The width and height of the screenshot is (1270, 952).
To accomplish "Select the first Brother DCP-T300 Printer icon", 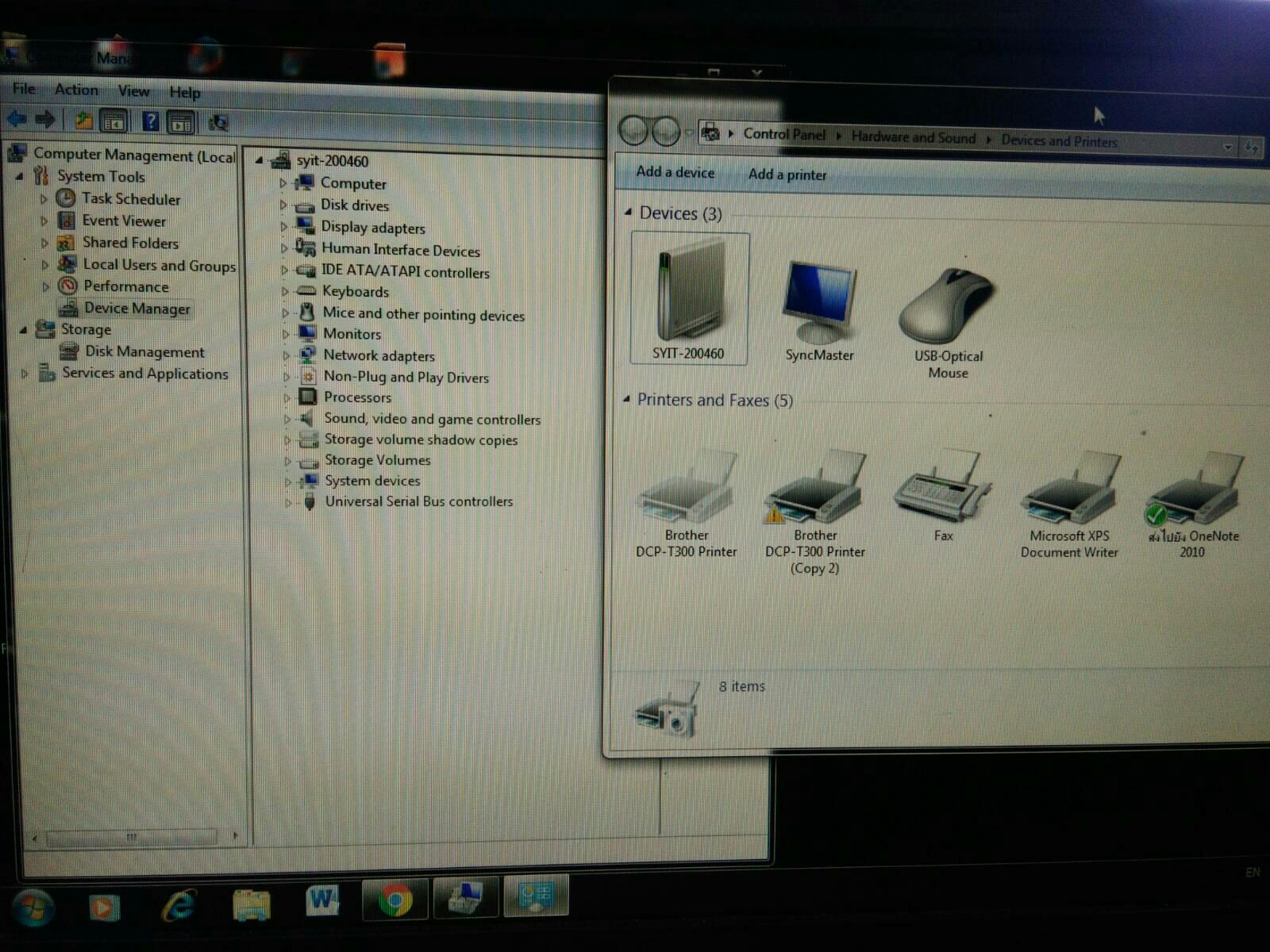I will click(687, 504).
